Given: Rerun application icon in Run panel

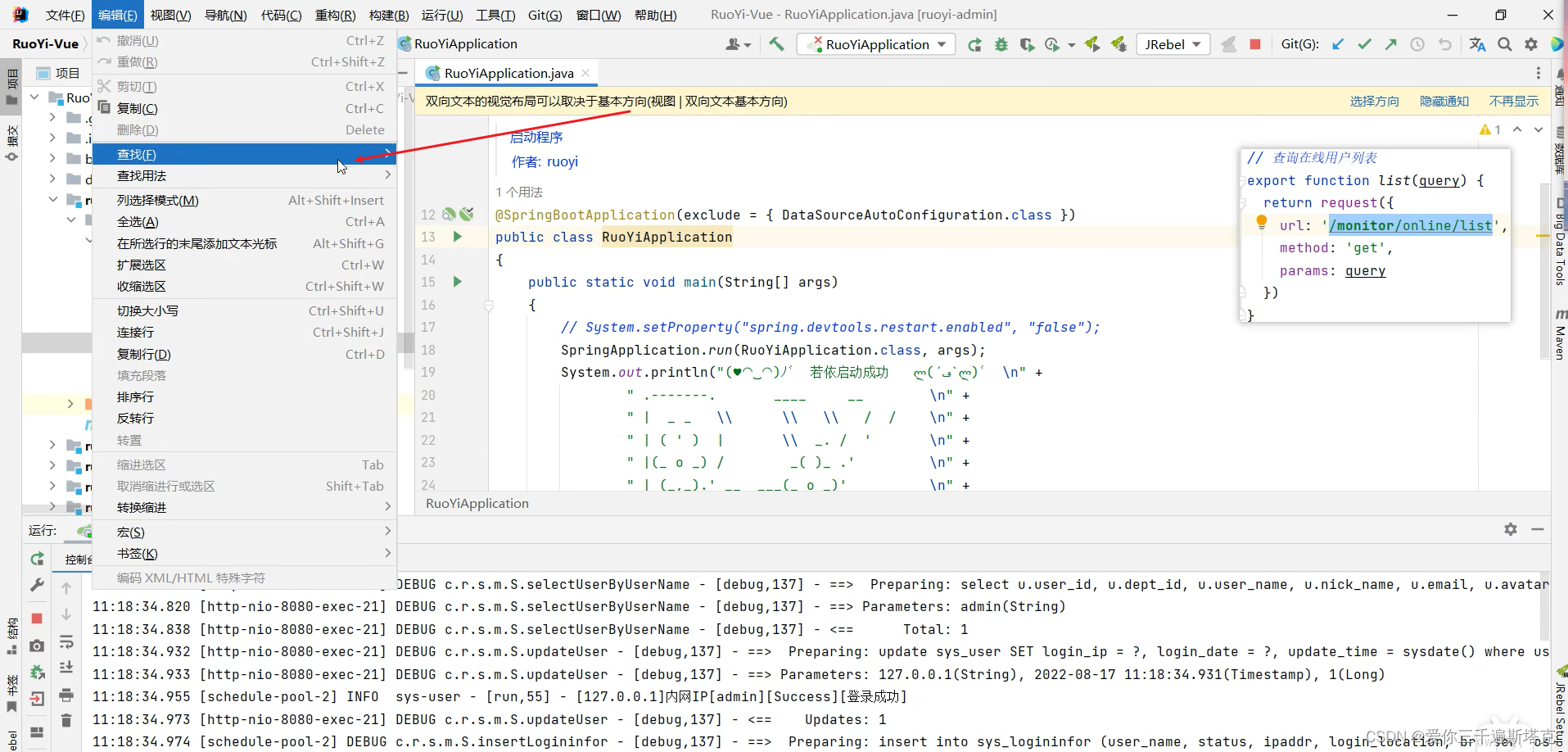Looking at the screenshot, I should click(37, 559).
